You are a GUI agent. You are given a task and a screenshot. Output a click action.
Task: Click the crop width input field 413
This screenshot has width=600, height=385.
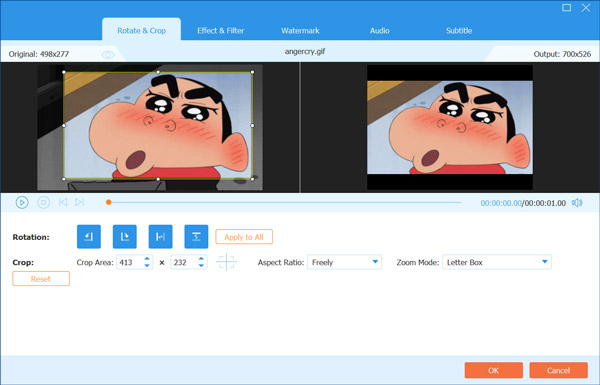[130, 262]
